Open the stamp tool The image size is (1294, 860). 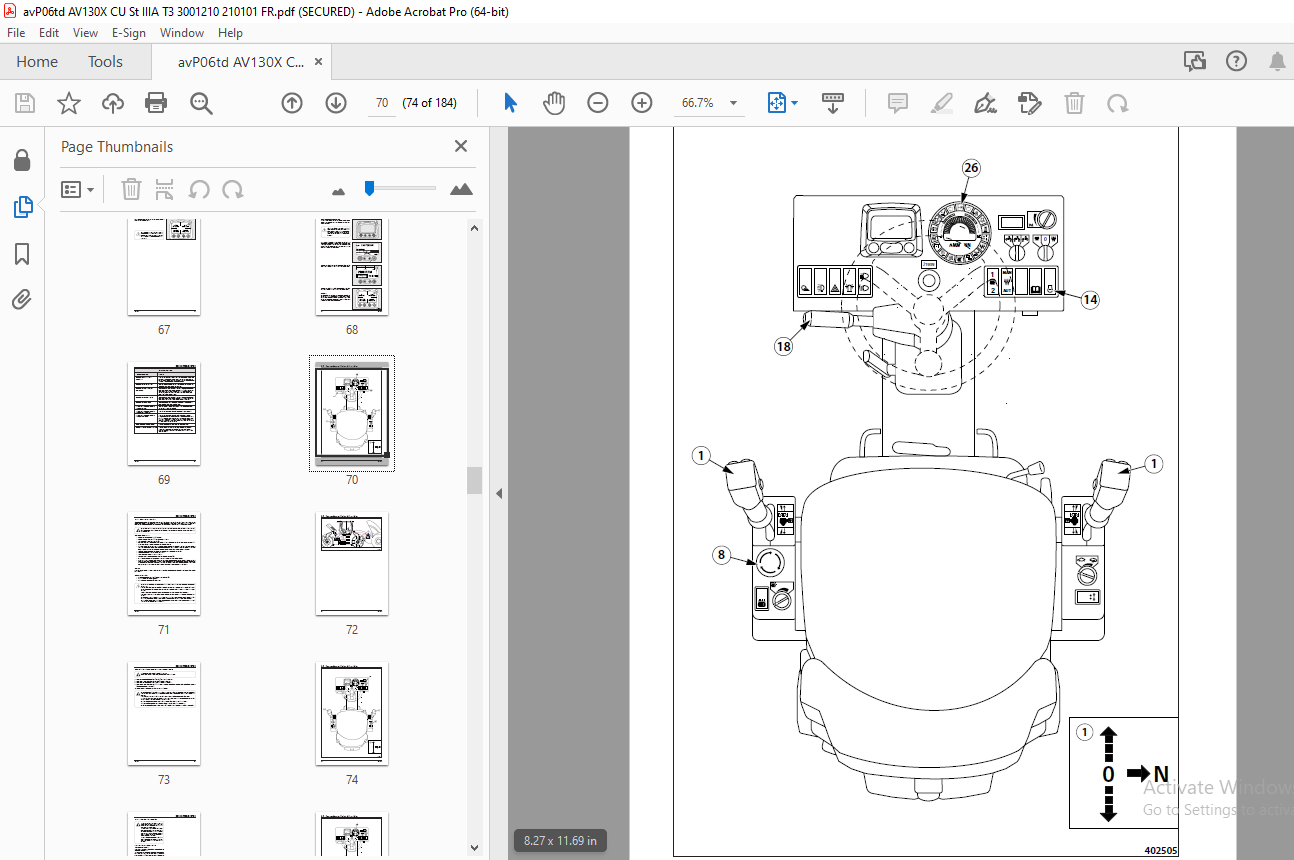(x=1030, y=103)
